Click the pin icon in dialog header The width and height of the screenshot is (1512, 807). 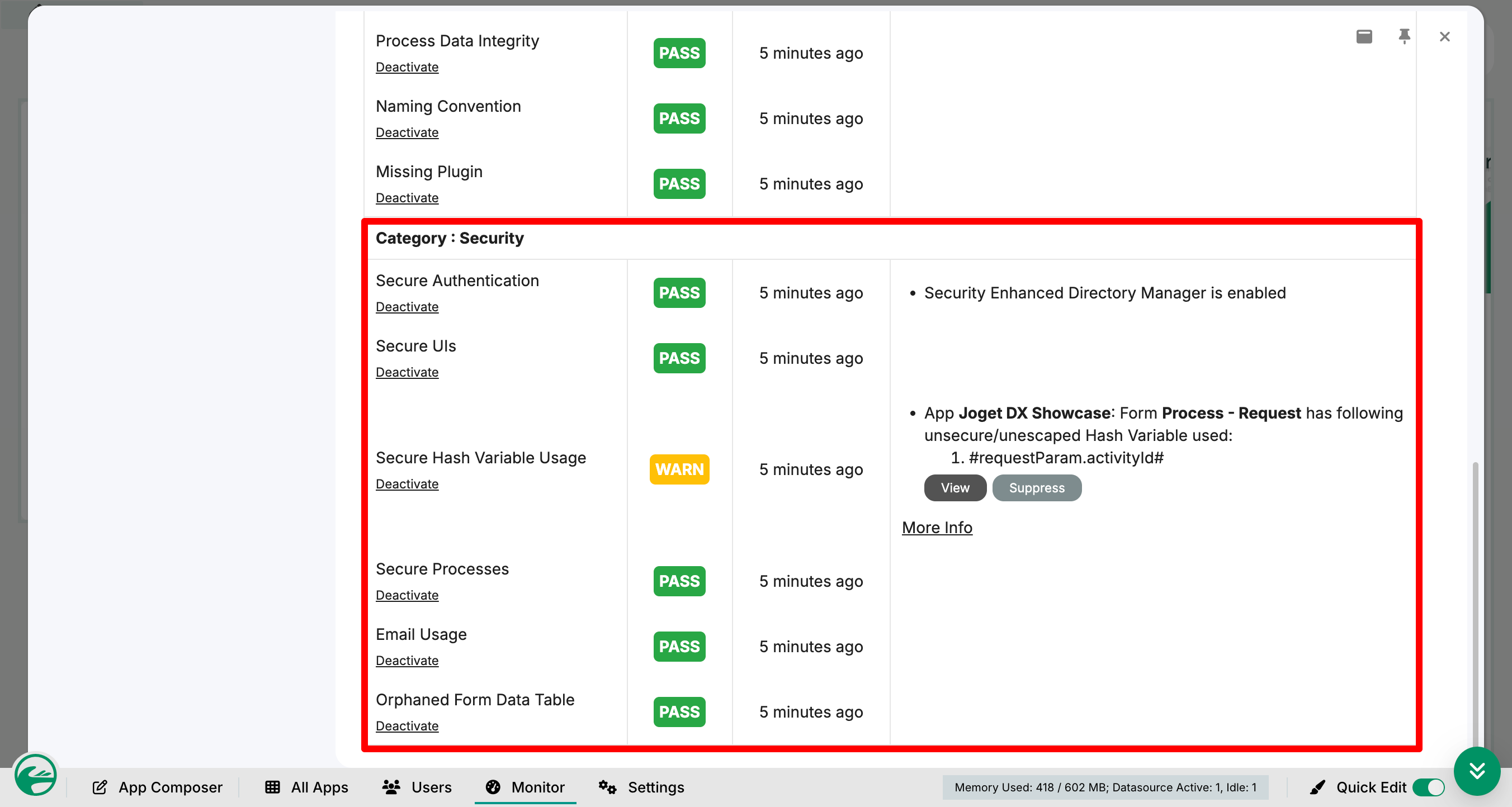[1404, 36]
